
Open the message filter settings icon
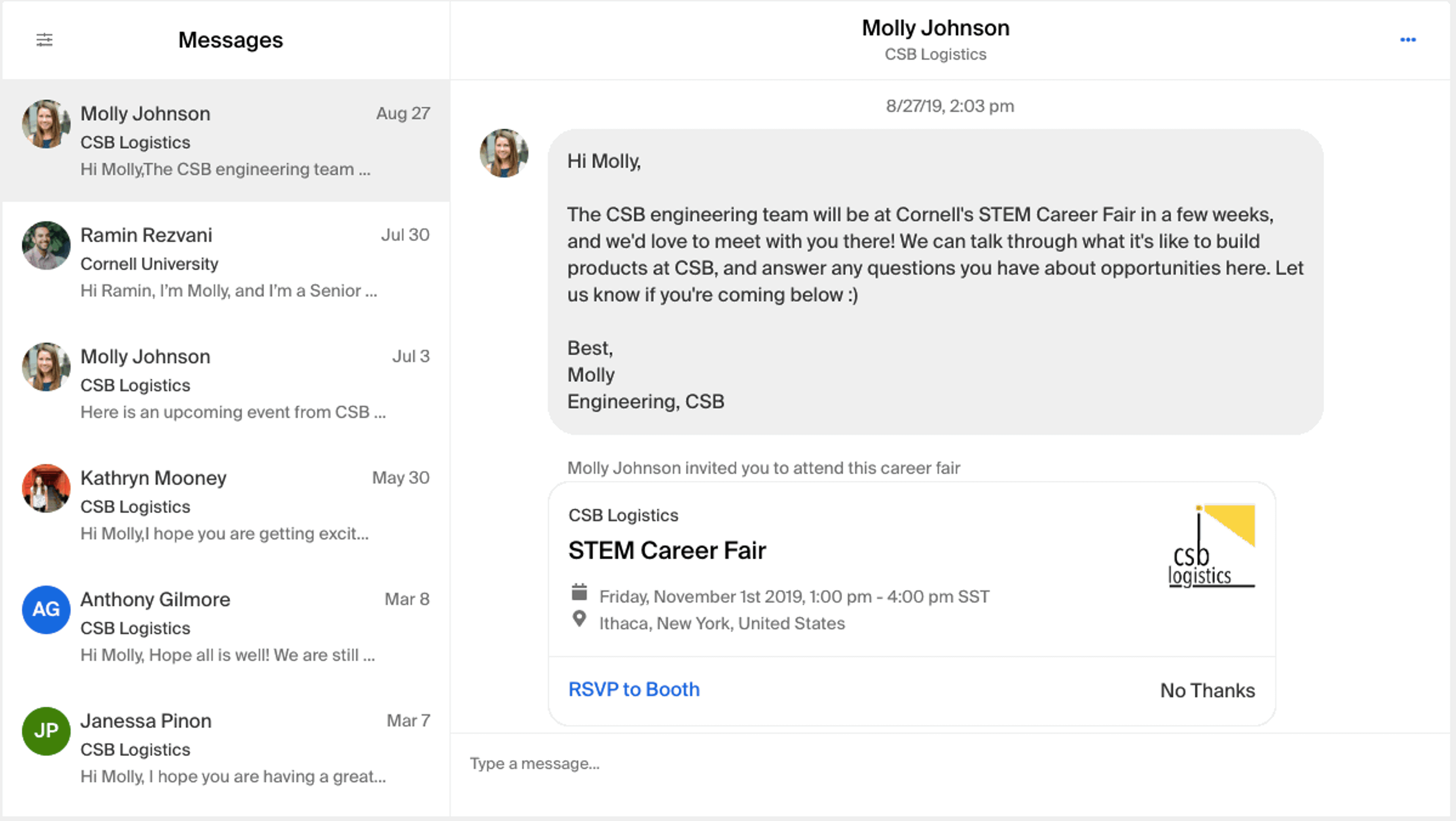(44, 39)
